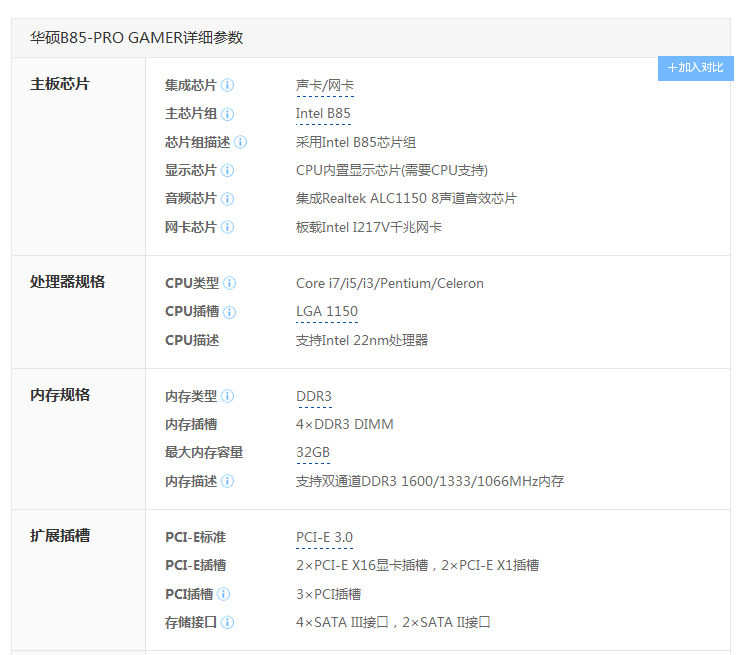Click info icon next to CPU类型
Viewport: 740px width, 655px height.
(229, 283)
